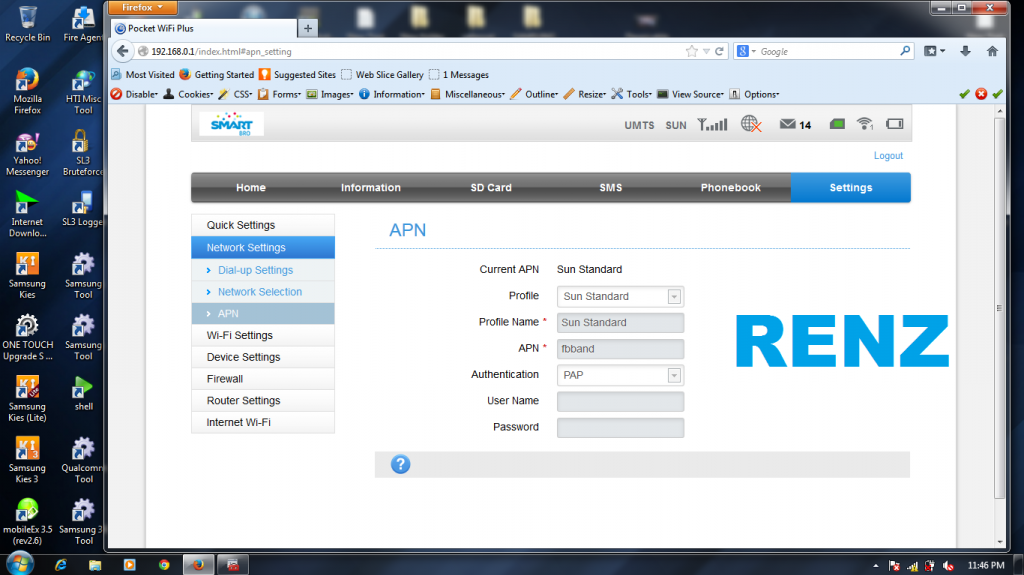1024x575 pixels.
Task: Bookmark this page with the star icon
Action: coord(692,51)
